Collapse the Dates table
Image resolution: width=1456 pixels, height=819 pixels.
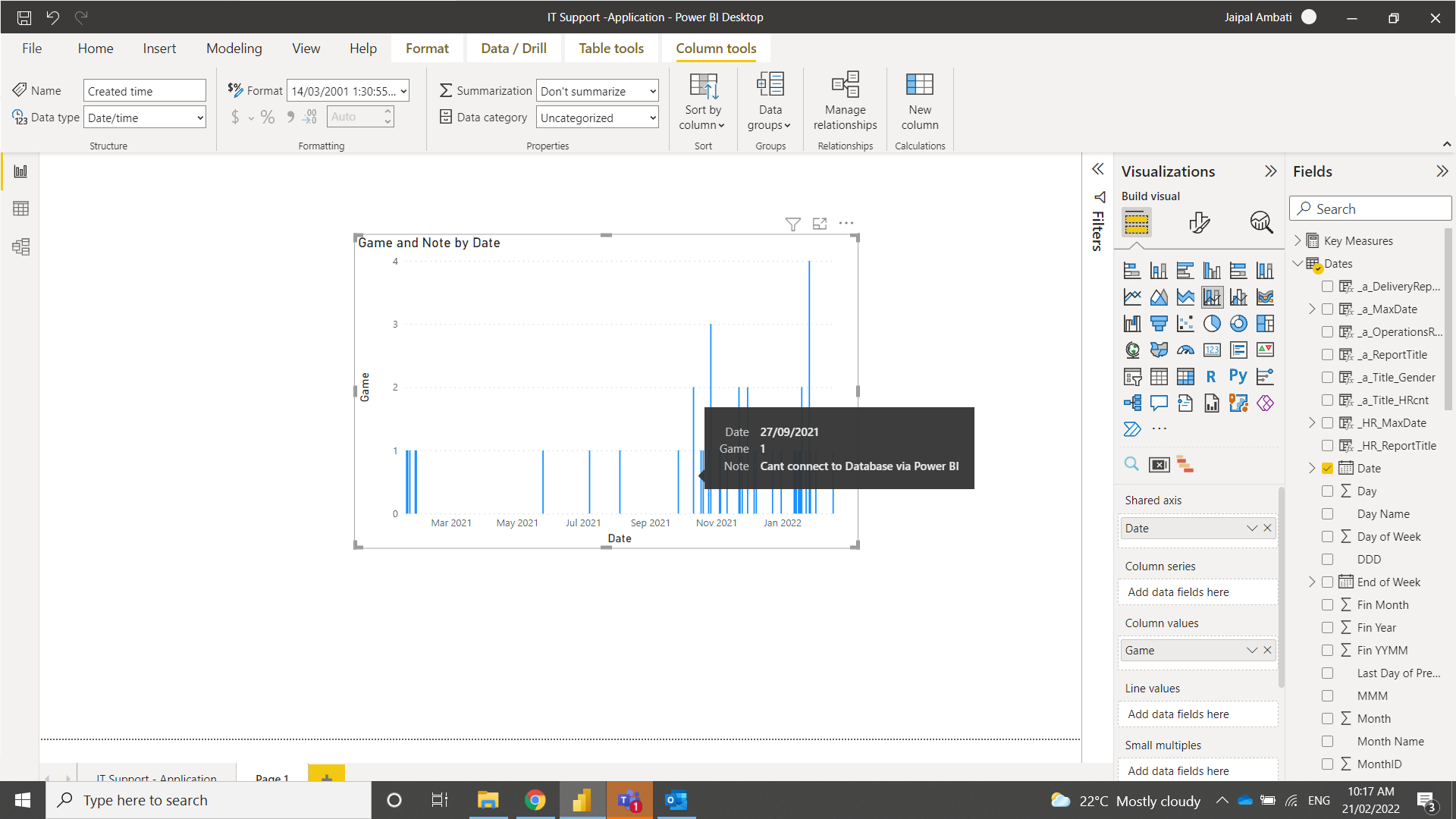[1298, 263]
